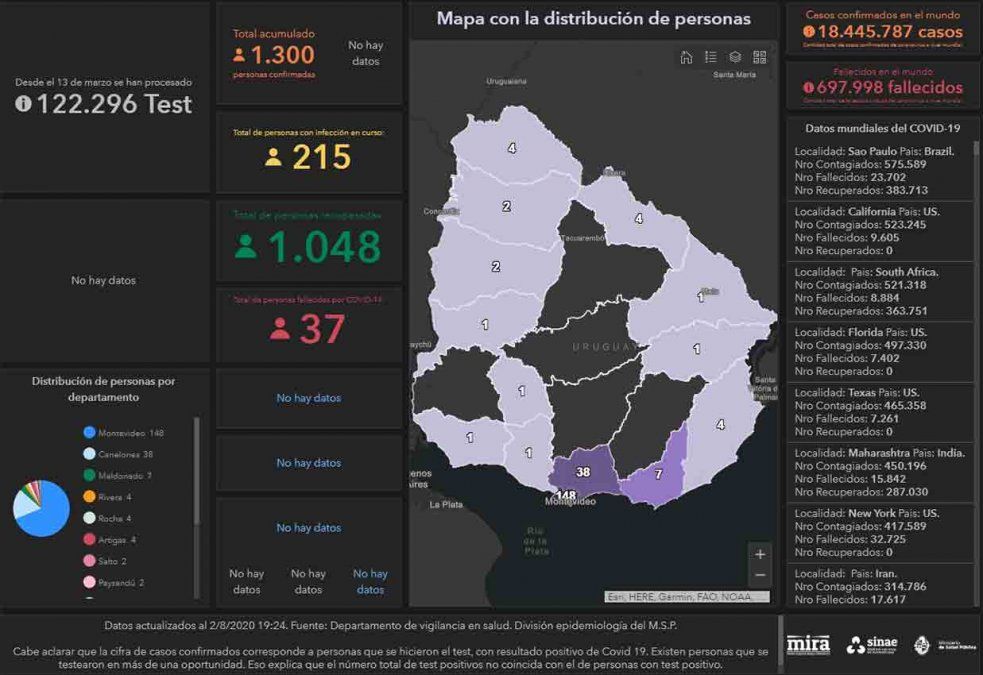This screenshot has width=983, height=675.
Task: Zoom in with the map plus button
Action: point(761,554)
